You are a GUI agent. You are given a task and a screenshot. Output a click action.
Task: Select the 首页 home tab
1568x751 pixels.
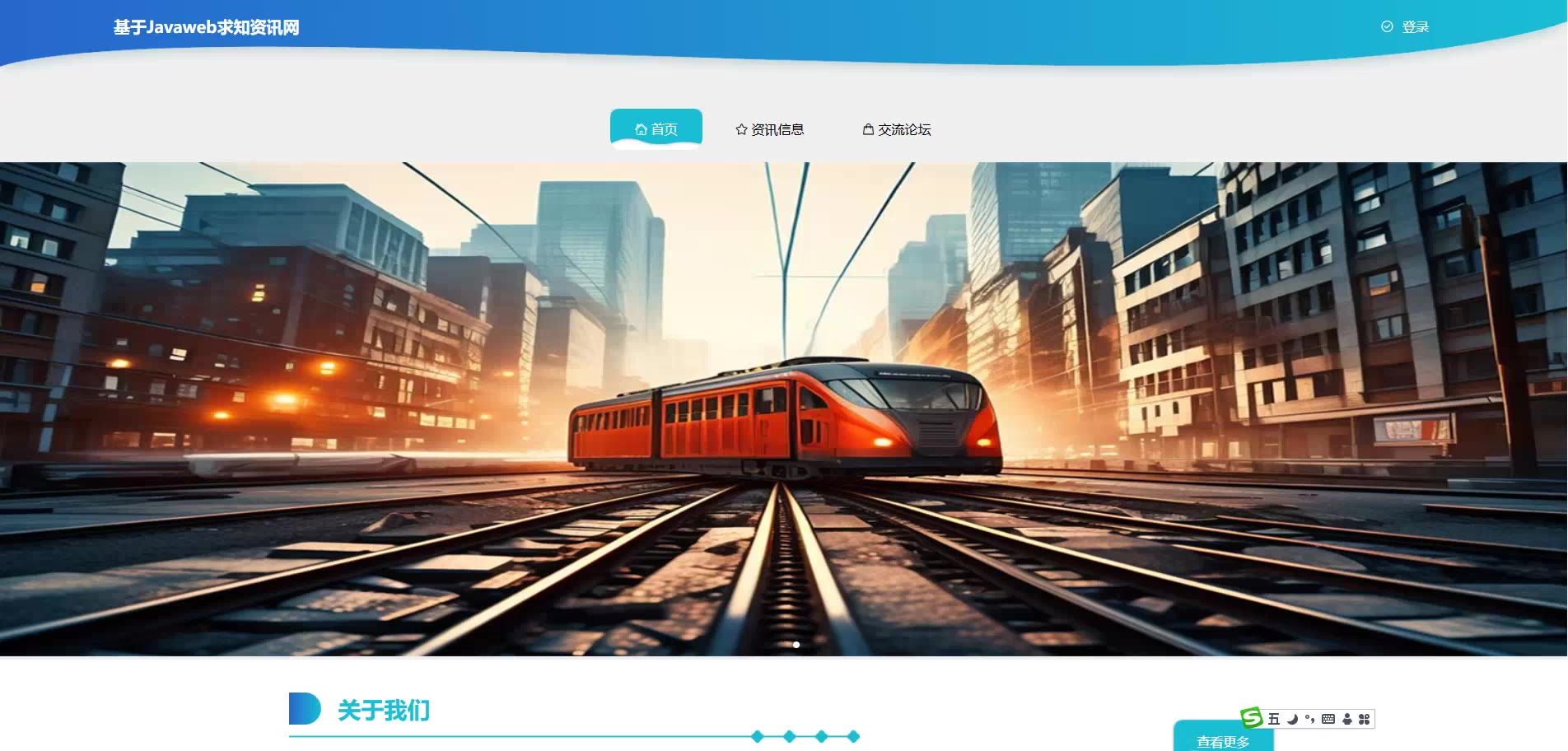click(656, 129)
